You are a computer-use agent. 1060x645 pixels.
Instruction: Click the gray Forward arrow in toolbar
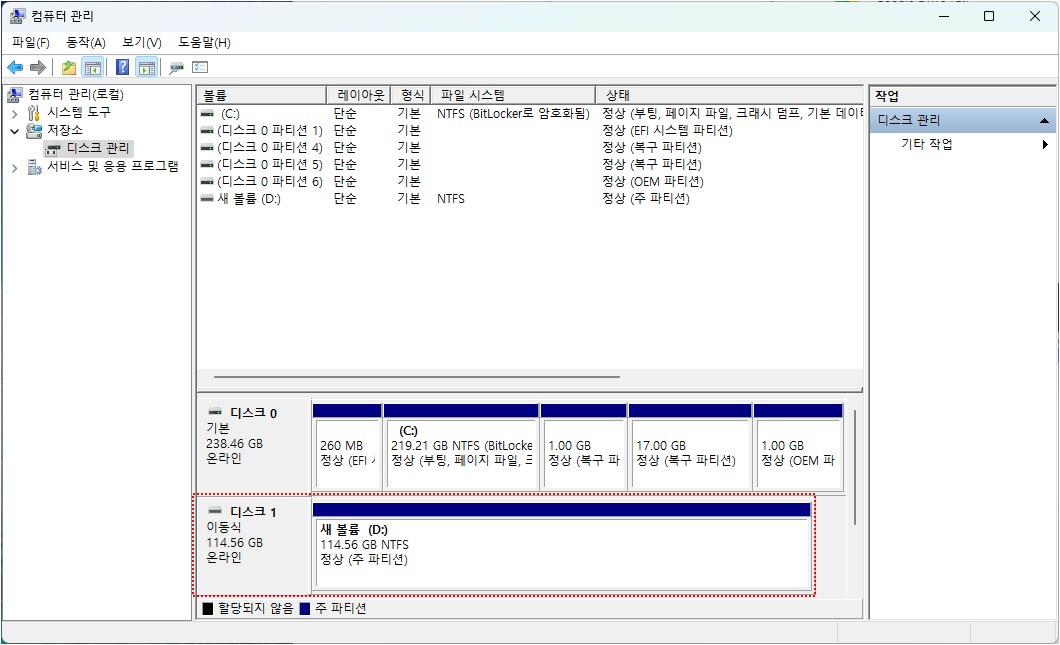pos(38,68)
